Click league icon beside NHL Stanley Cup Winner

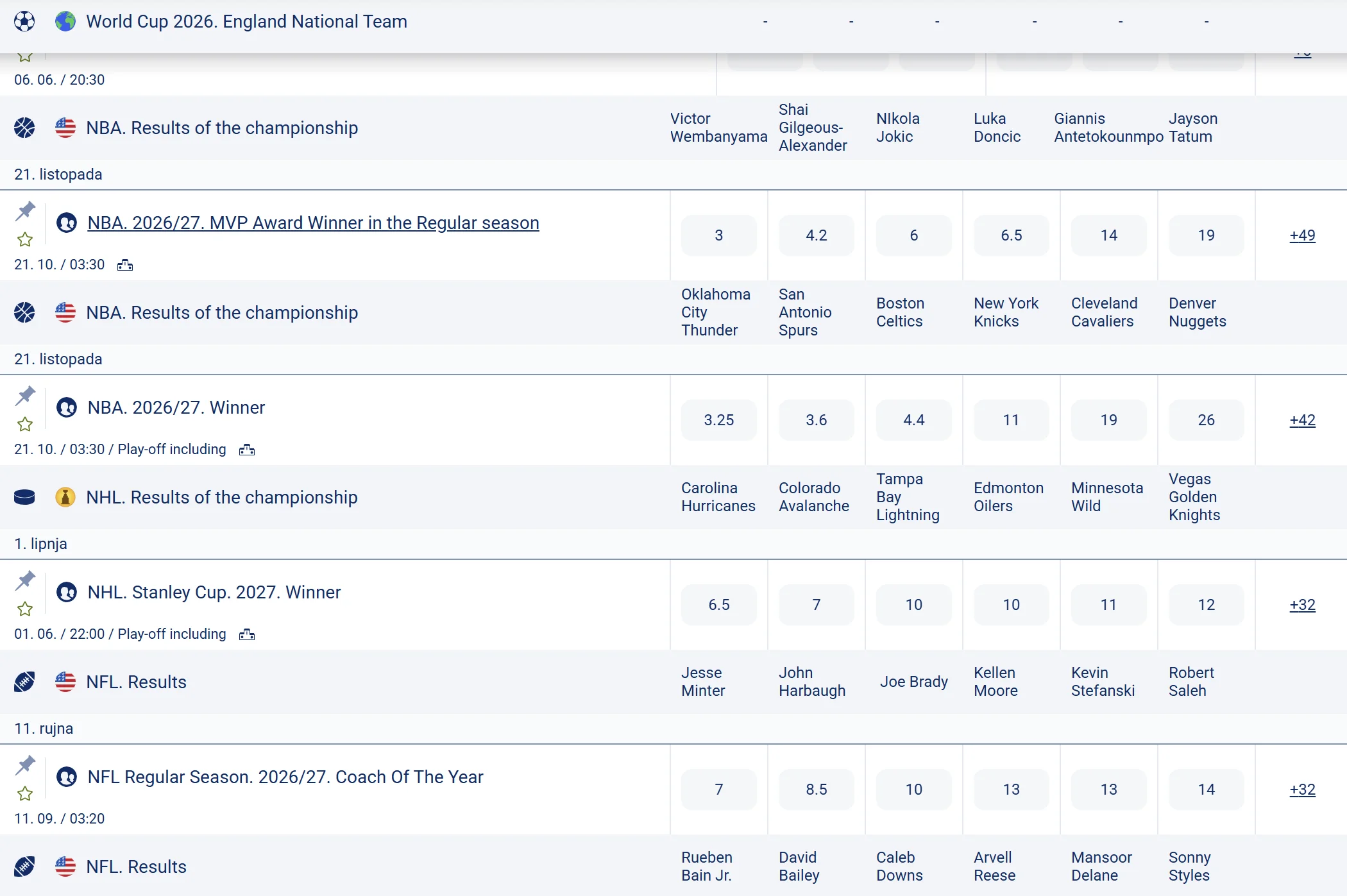click(67, 592)
